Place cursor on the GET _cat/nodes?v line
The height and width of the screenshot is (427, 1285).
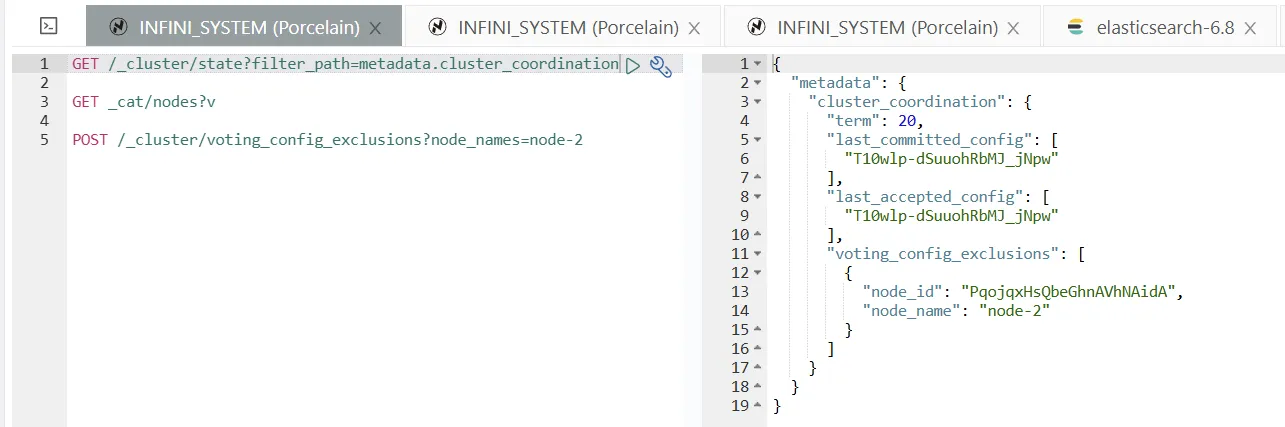(143, 102)
